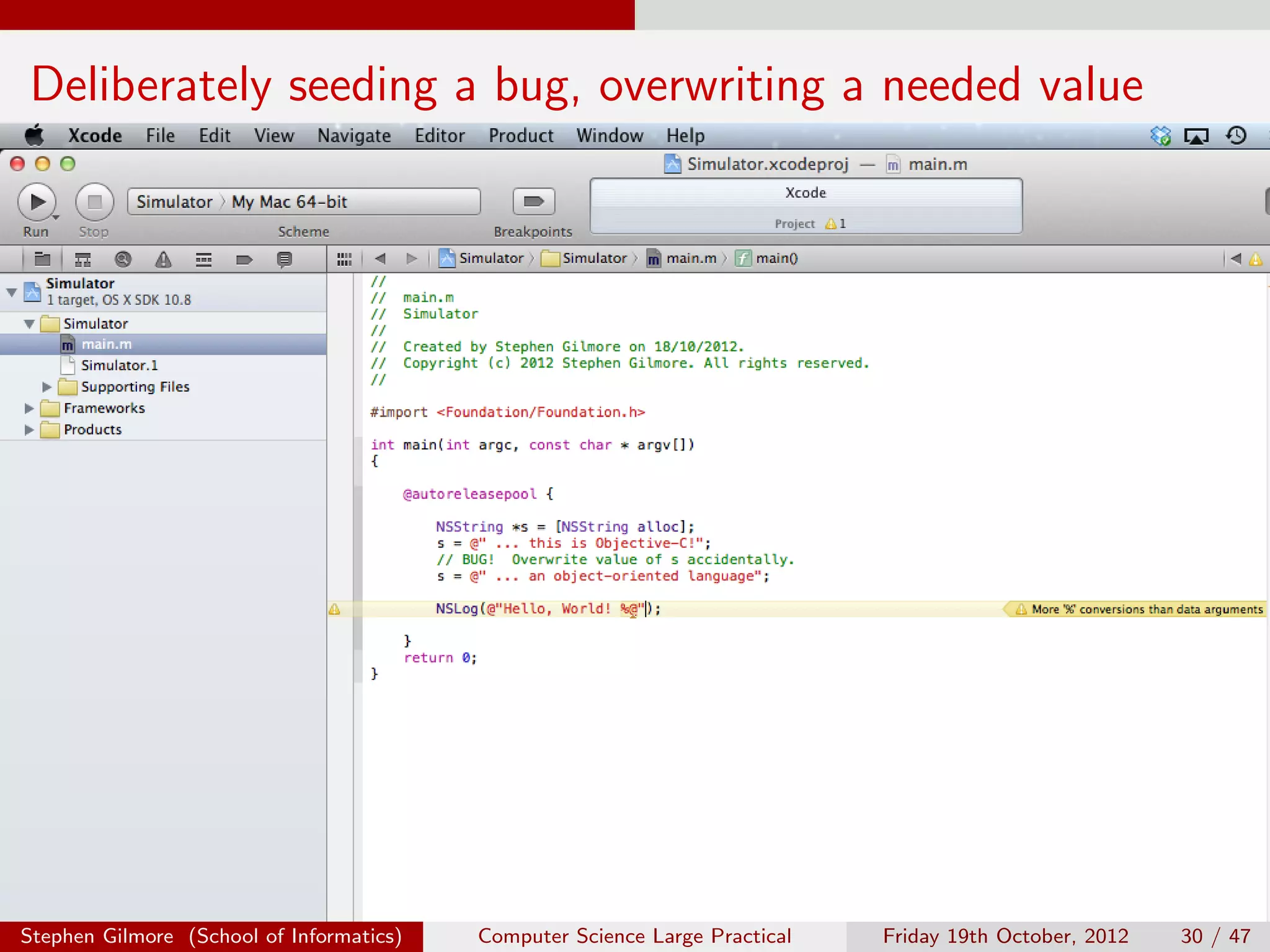
Task: Select main.m in navigator
Action: pyautogui.click(x=163, y=344)
